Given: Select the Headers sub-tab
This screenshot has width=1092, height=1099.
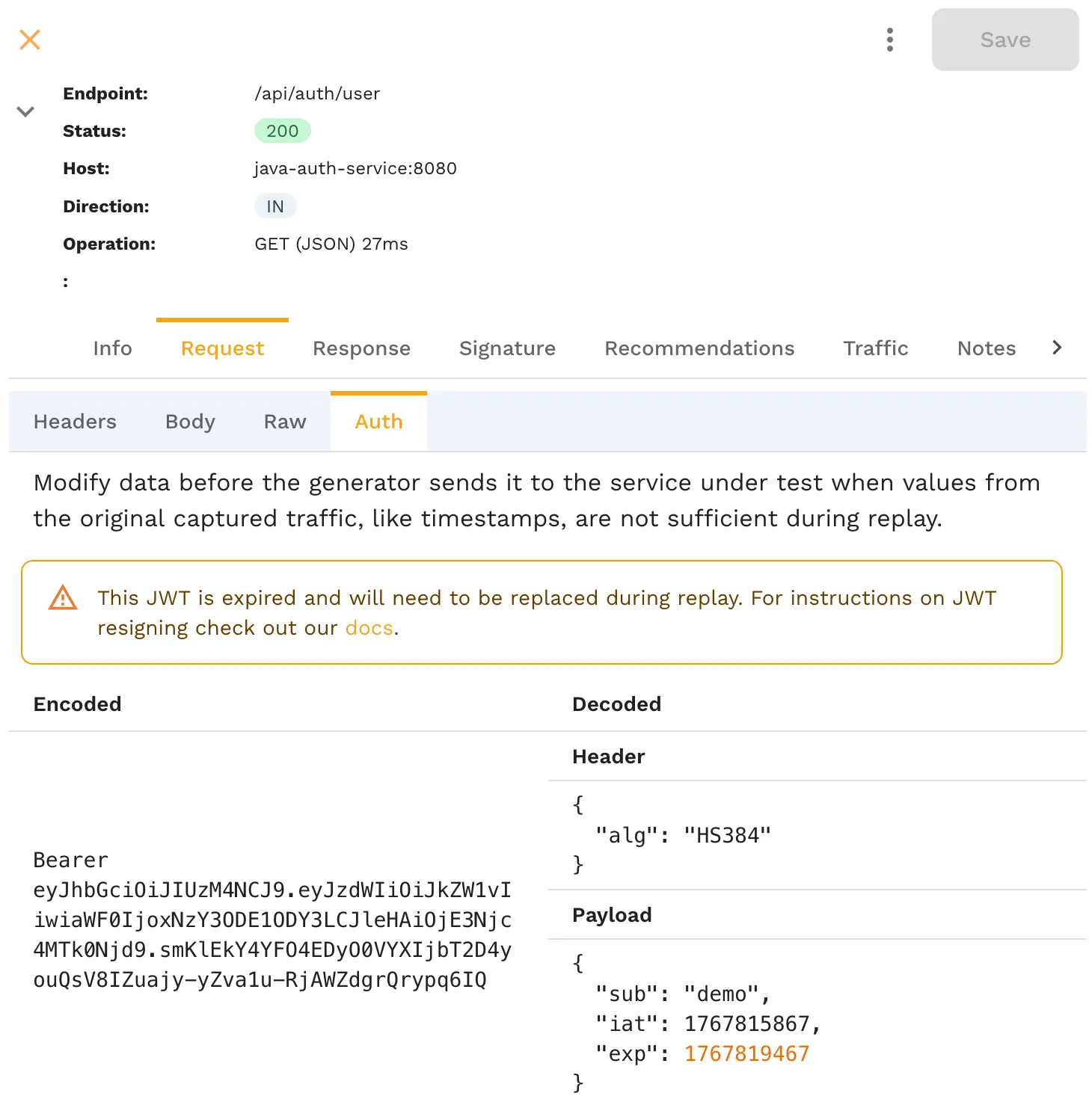Looking at the screenshot, I should [74, 421].
